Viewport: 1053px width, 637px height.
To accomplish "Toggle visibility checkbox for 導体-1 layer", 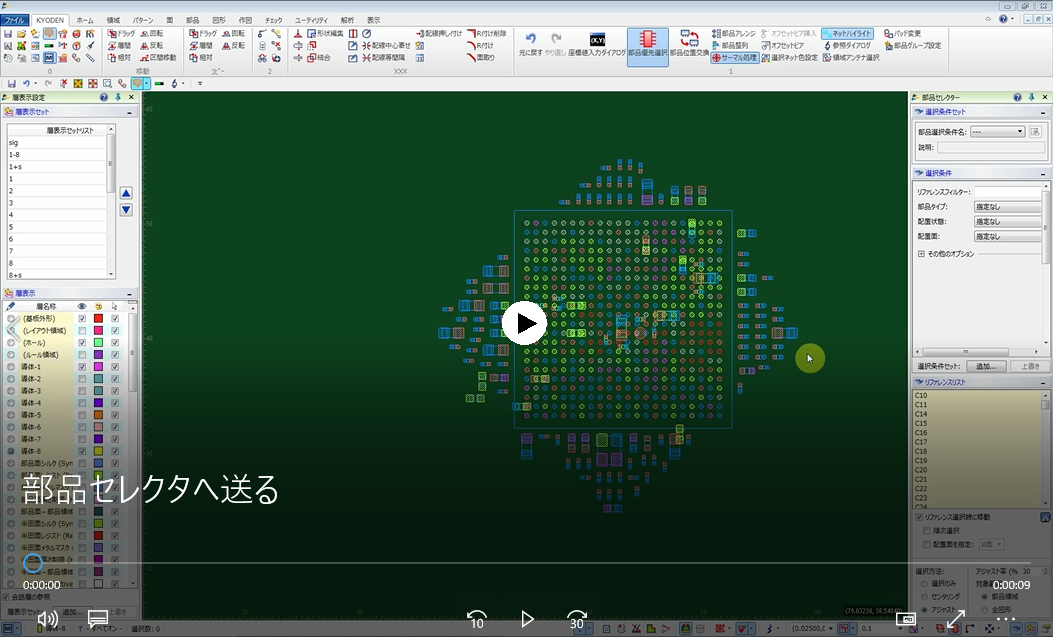I will (x=82, y=367).
